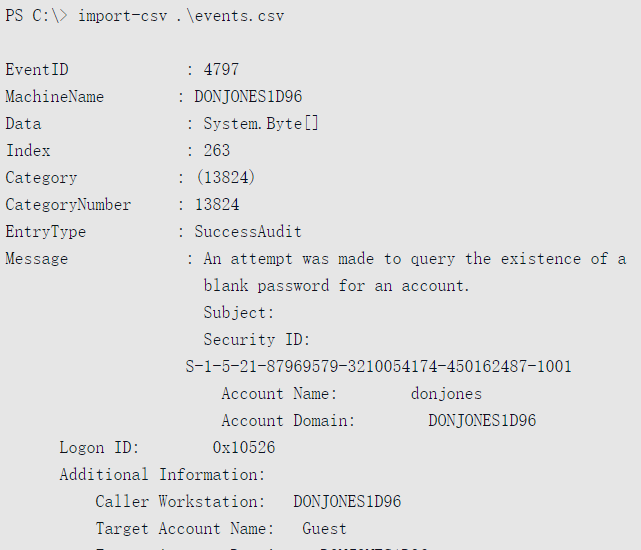
Task: Click the Logon ID value 0x10526
Action: 244,448
